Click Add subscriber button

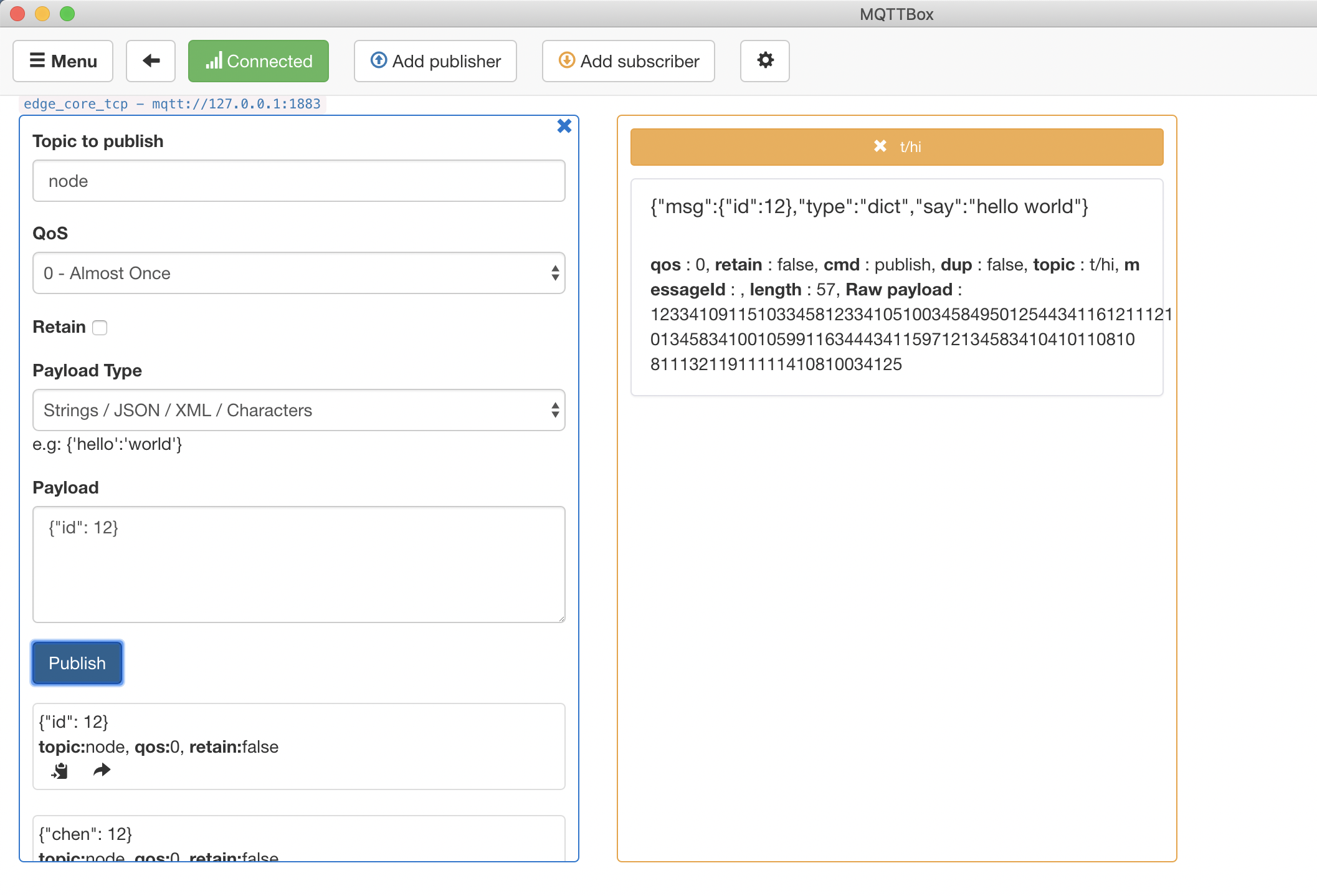point(629,61)
